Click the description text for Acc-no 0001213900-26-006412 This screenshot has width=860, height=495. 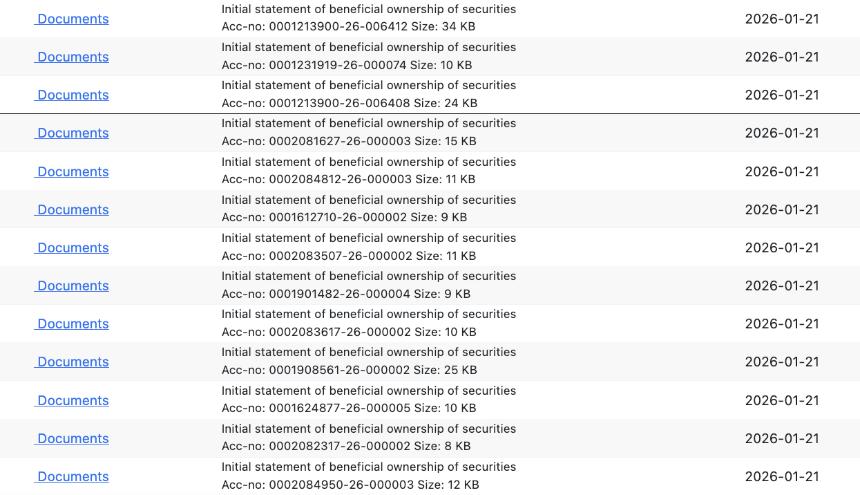[368, 9]
